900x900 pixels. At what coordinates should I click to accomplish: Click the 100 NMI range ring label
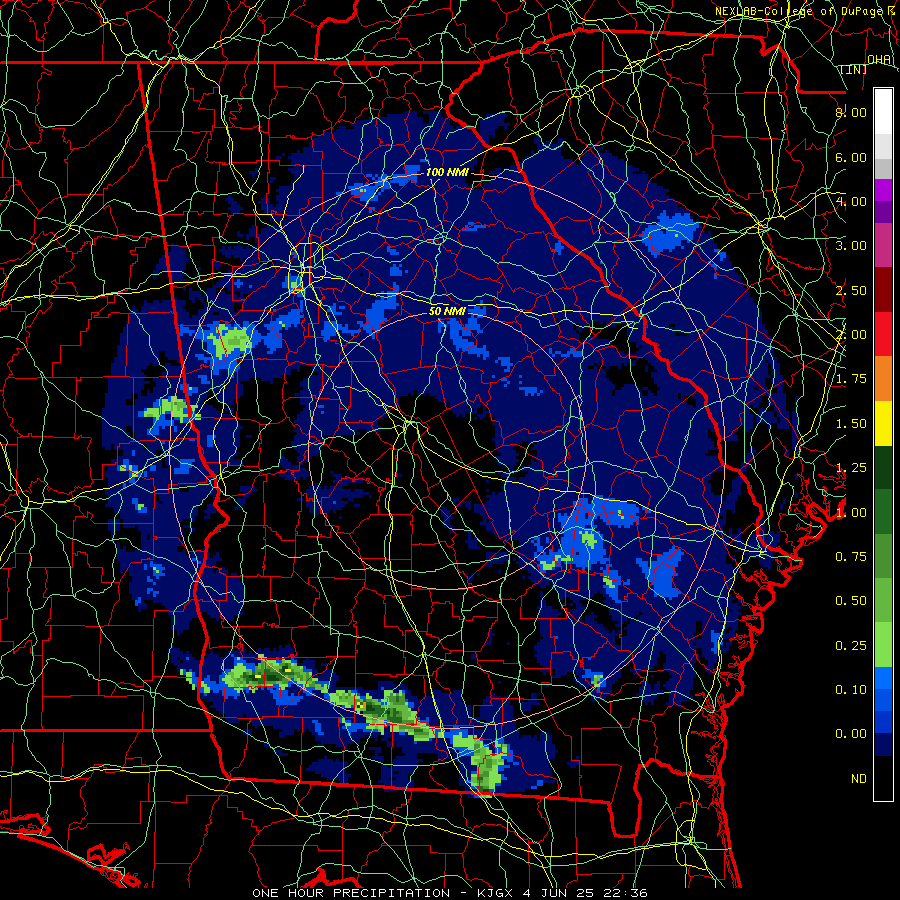pyautogui.click(x=447, y=172)
